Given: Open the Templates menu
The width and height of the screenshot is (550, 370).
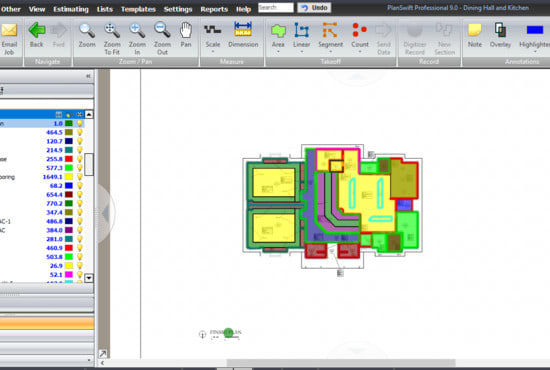Looking at the screenshot, I should (x=138, y=9).
